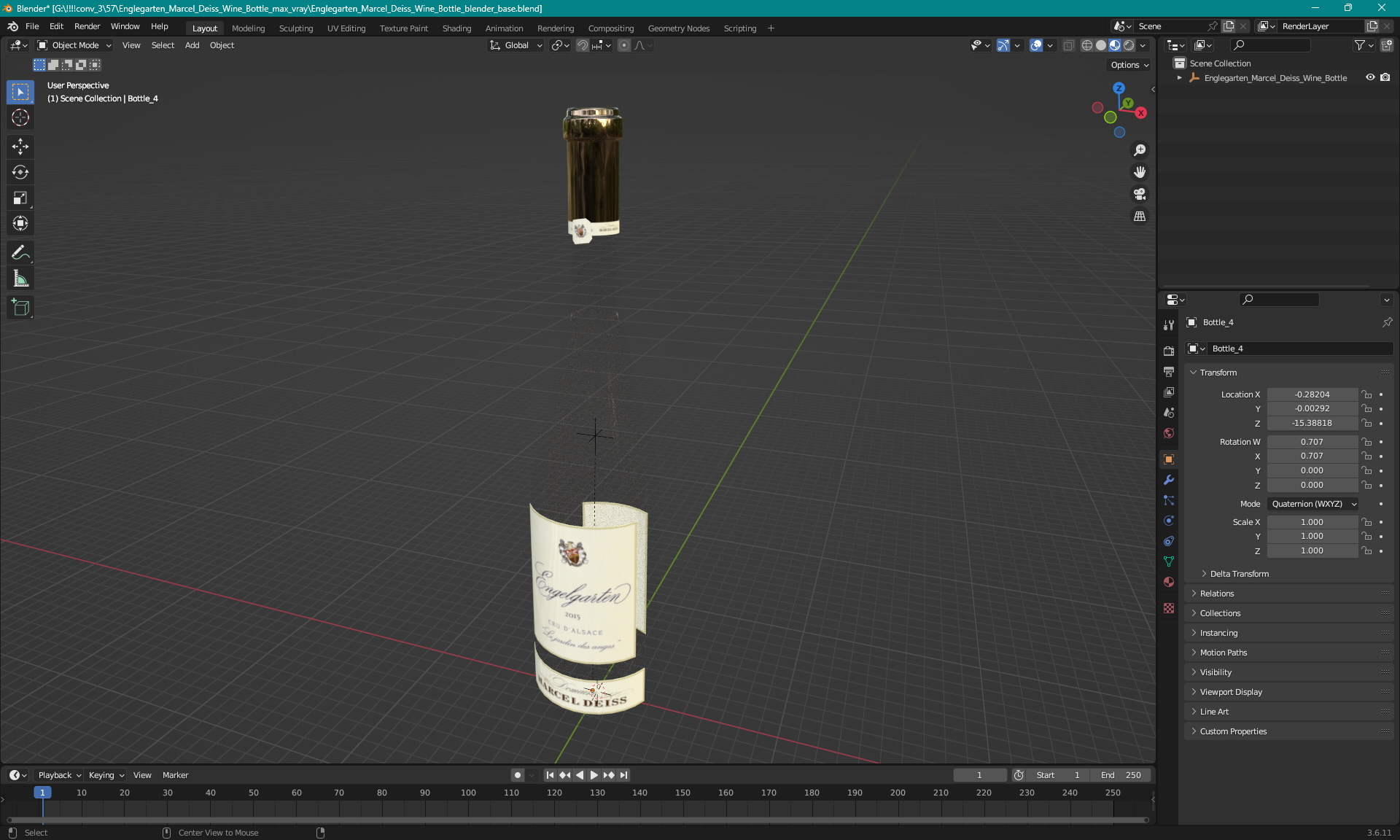1400x840 pixels.
Task: Open the Object Constraints properties tab
Action: point(1169,541)
